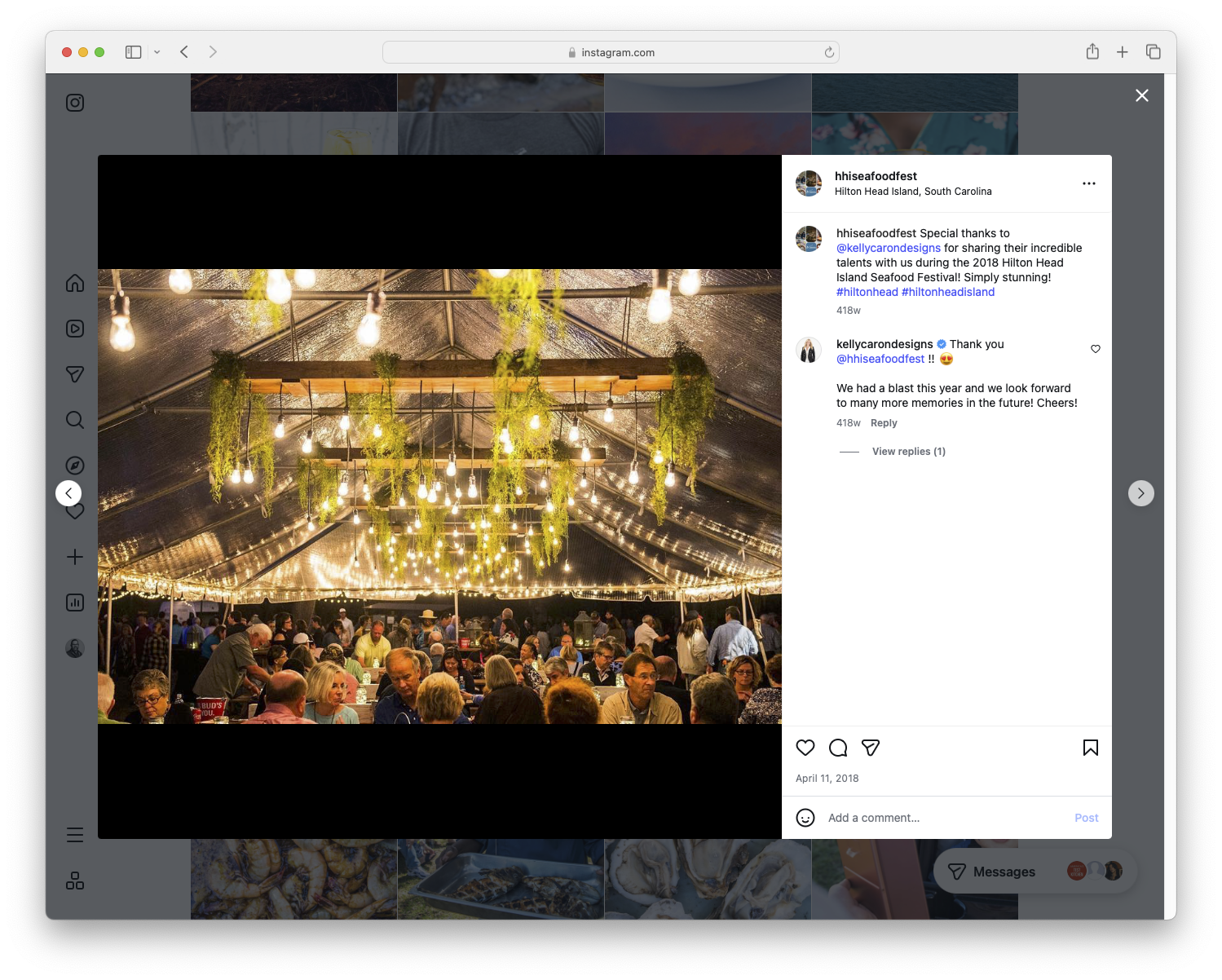
Task: Open the #hiltonhead hashtag link
Action: (867, 292)
